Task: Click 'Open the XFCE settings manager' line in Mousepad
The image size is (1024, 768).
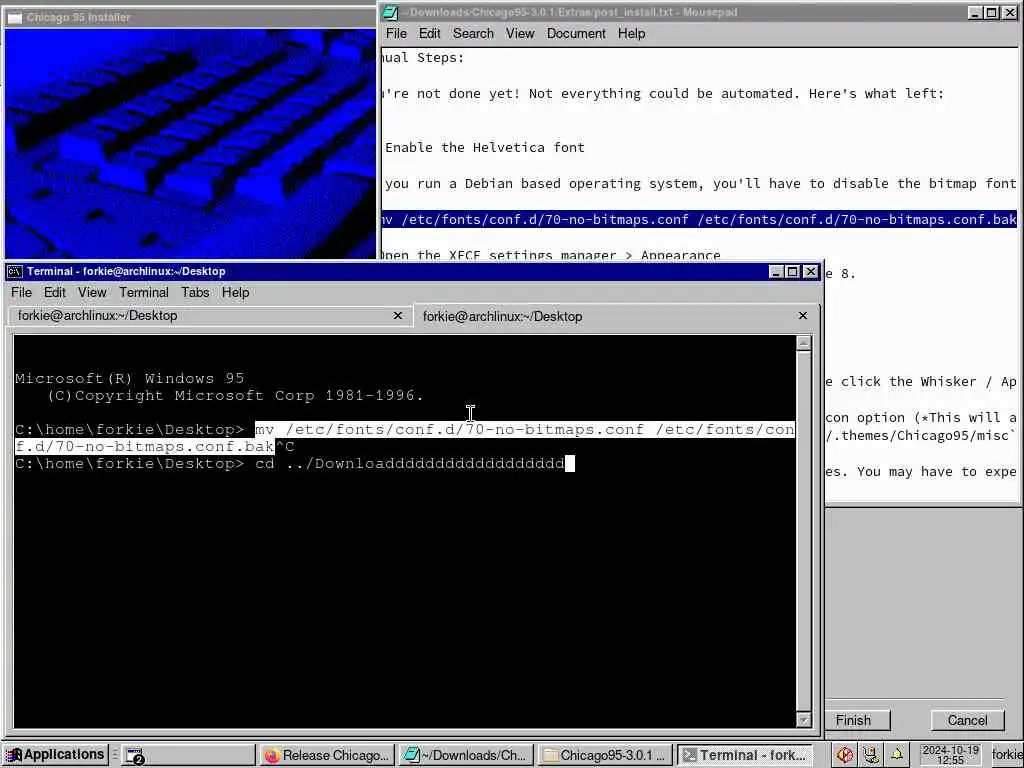Action: 552,254
